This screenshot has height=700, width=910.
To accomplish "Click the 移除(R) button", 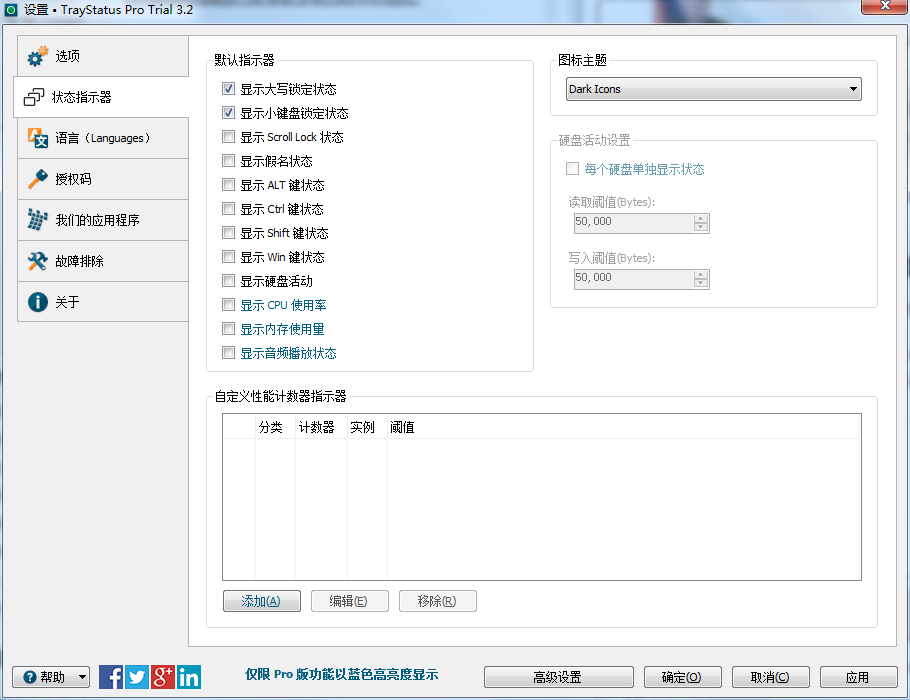I will [x=438, y=601].
